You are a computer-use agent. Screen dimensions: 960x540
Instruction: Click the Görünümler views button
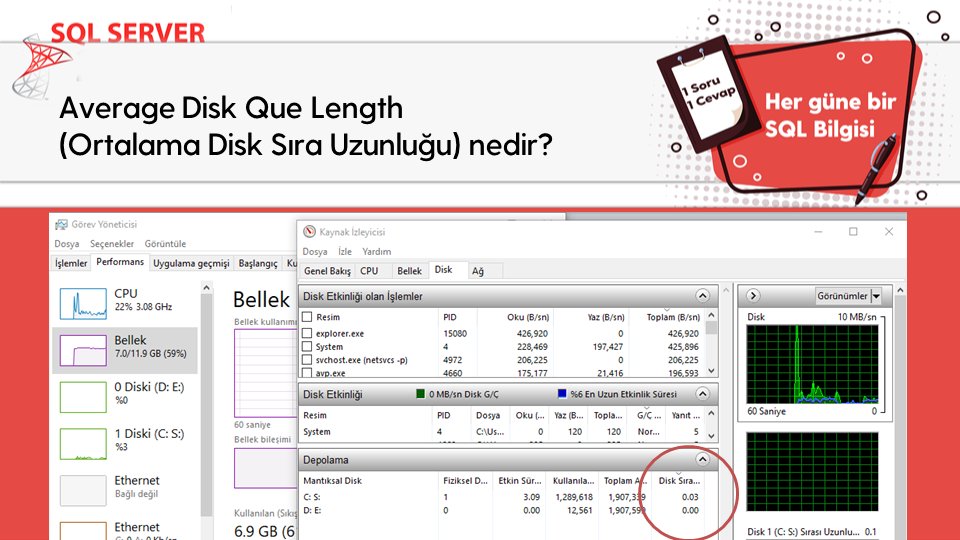tap(843, 296)
